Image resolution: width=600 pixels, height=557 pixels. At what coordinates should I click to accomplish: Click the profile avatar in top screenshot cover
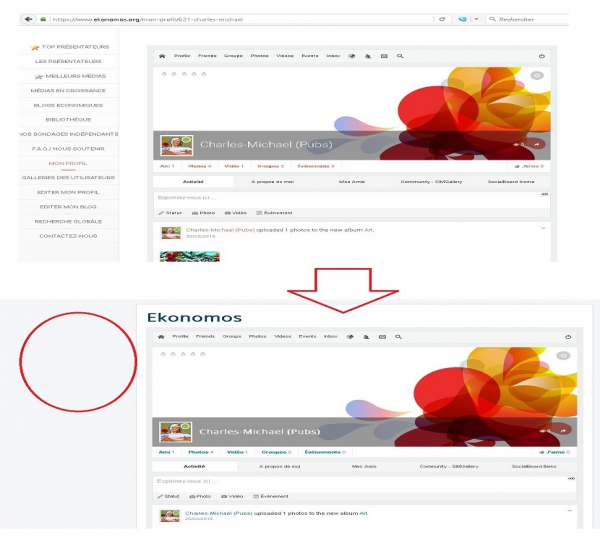coord(176,145)
